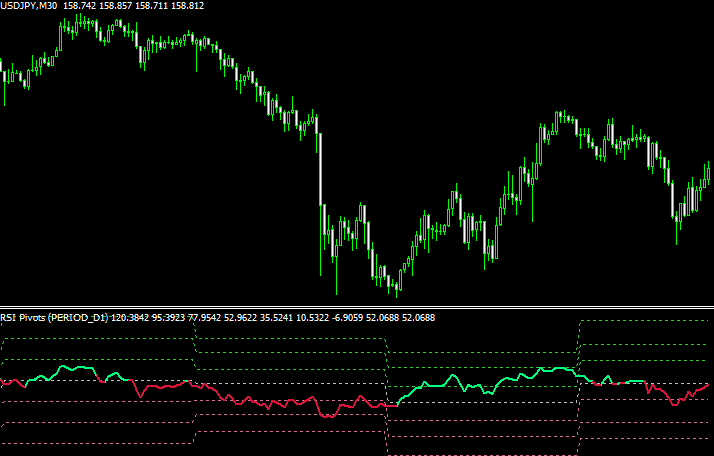Select the open price value 158.742
The image size is (714, 456).
pyautogui.click(x=79, y=6)
